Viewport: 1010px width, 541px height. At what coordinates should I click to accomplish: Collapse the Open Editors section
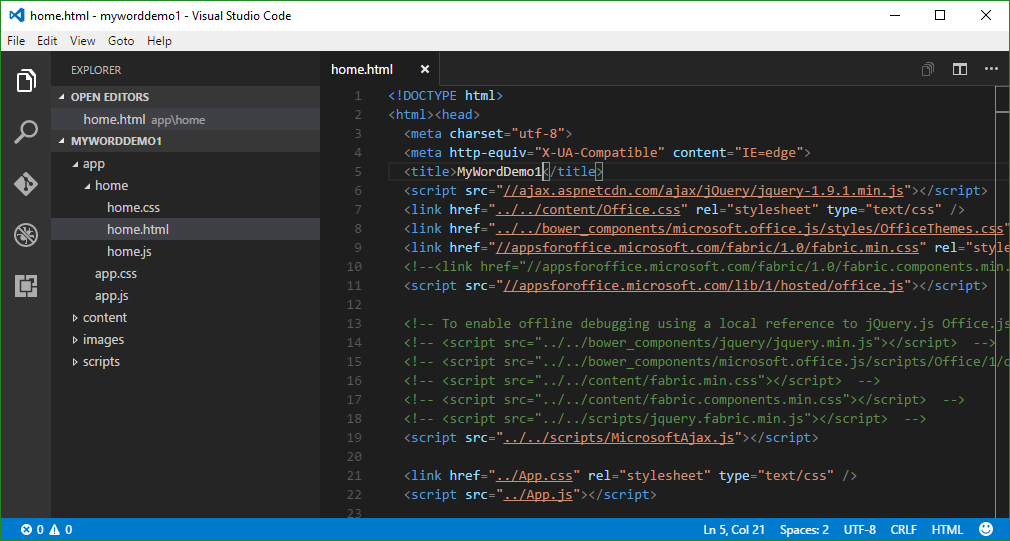click(109, 97)
